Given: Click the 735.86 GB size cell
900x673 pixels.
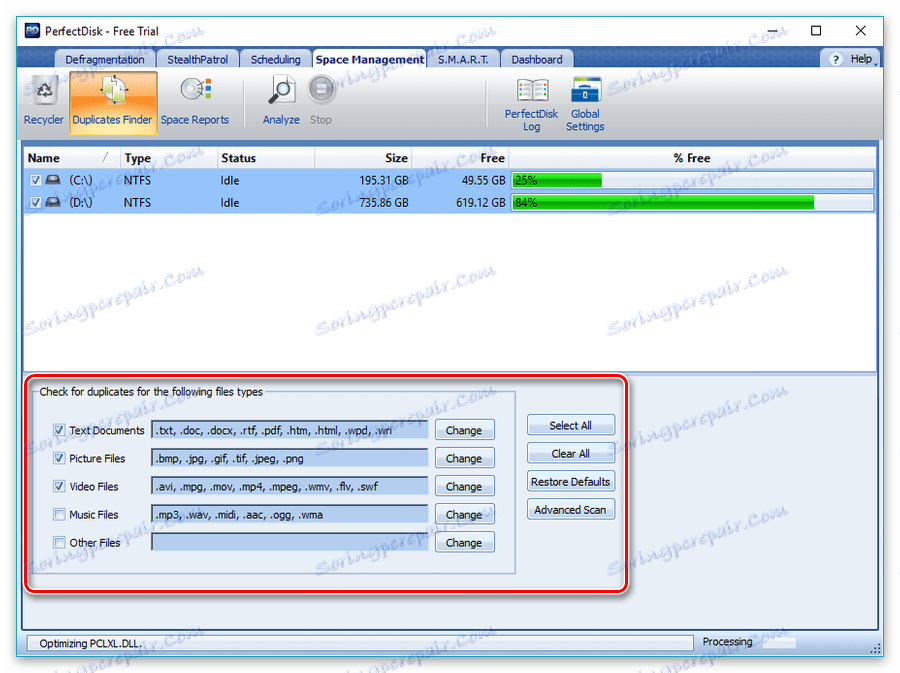Looking at the screenshot, I should 384,203.
